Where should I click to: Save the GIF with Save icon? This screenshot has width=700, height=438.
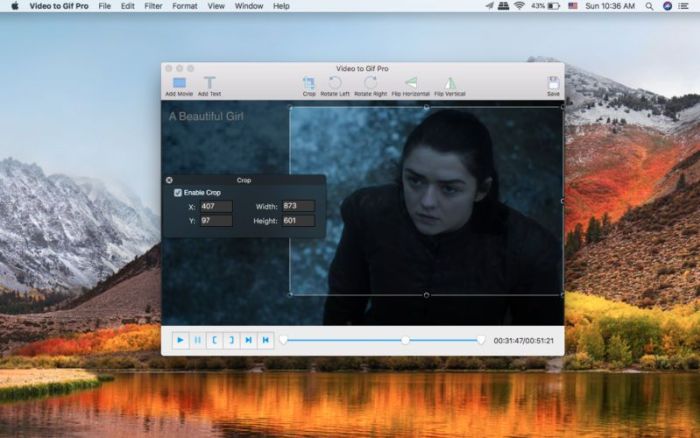[553, 84]
